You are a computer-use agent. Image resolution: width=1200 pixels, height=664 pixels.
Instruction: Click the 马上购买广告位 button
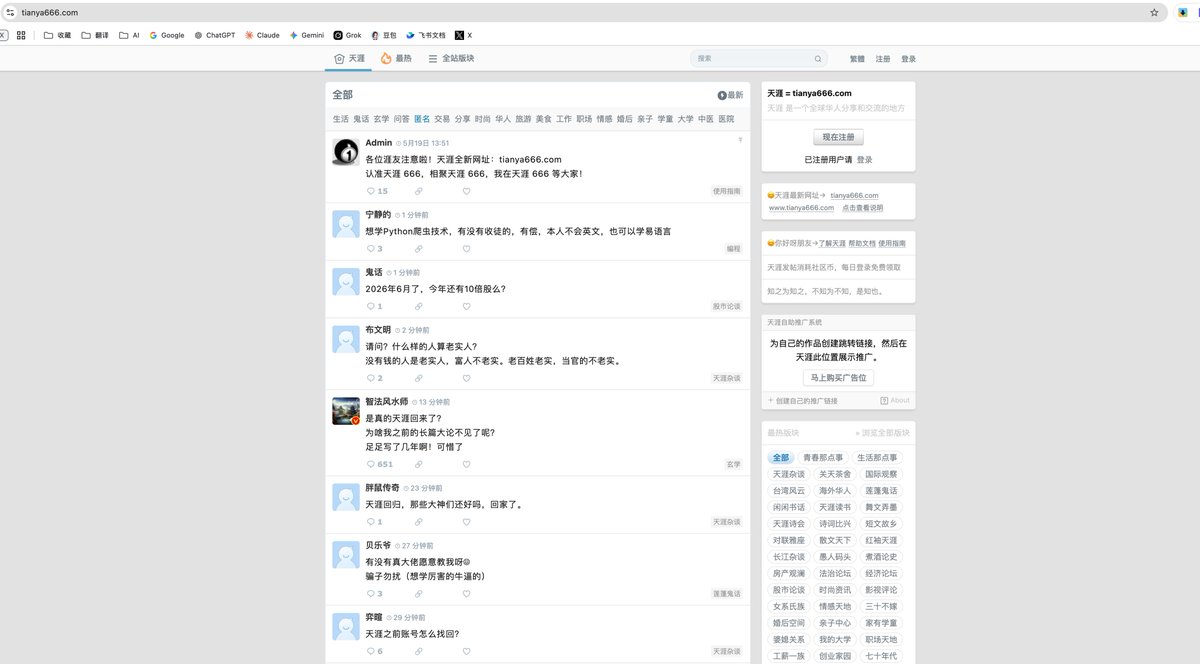point(838,378)
